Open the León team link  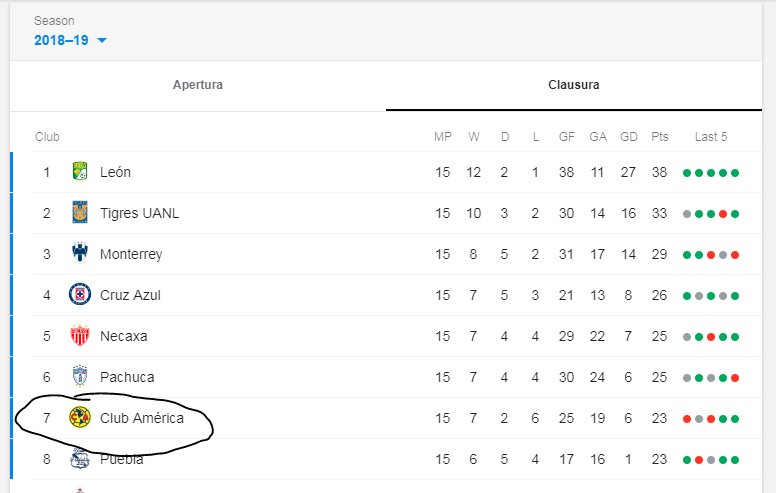click(115, 172)
